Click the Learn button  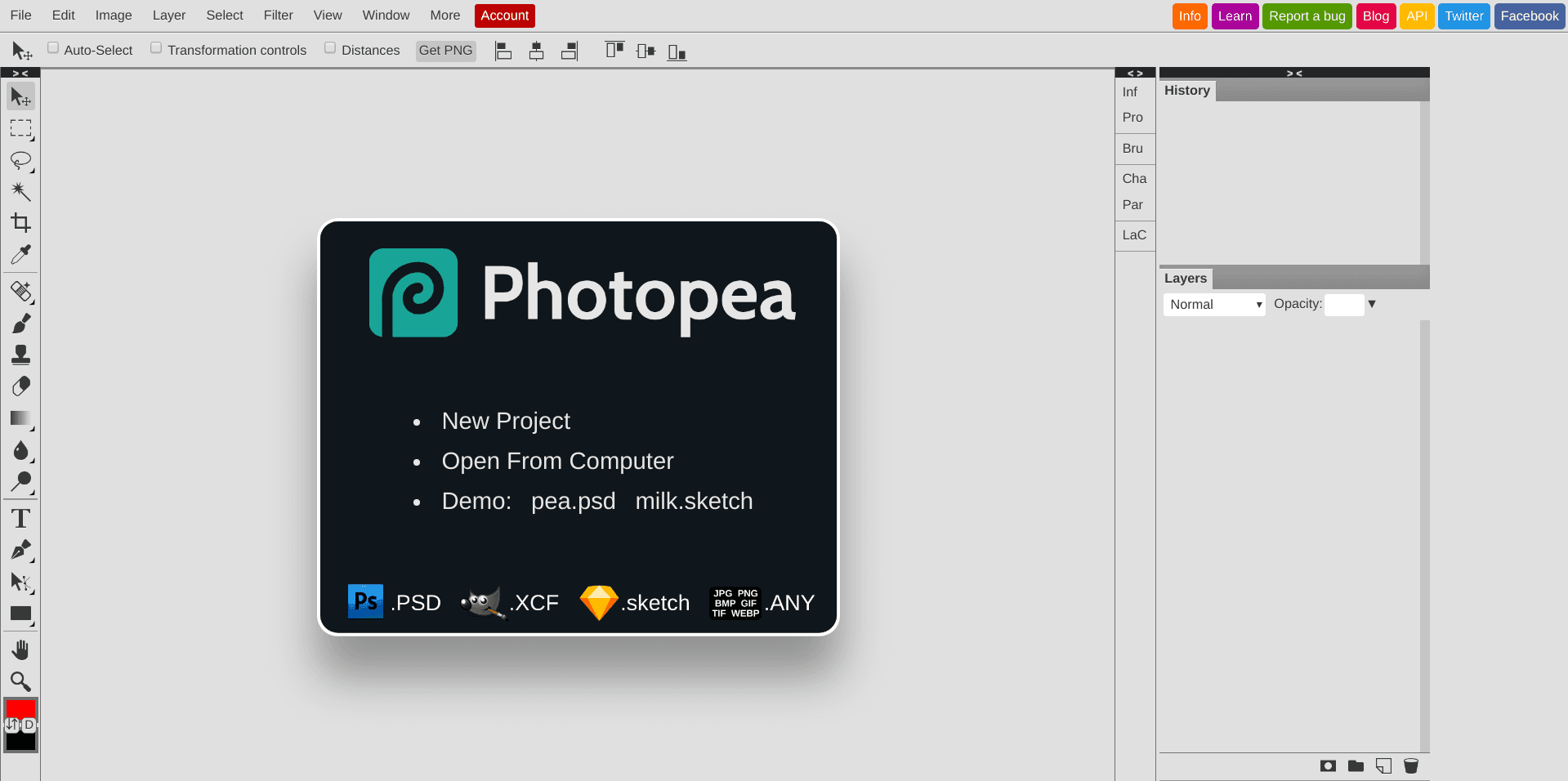[1235, 16]
